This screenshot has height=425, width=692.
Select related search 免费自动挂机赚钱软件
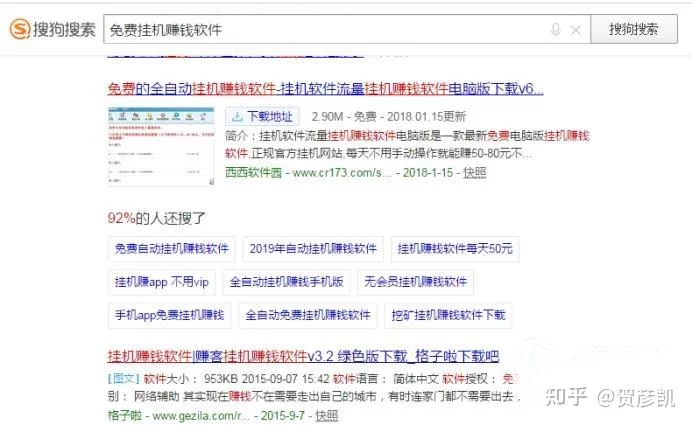(171, 248)
